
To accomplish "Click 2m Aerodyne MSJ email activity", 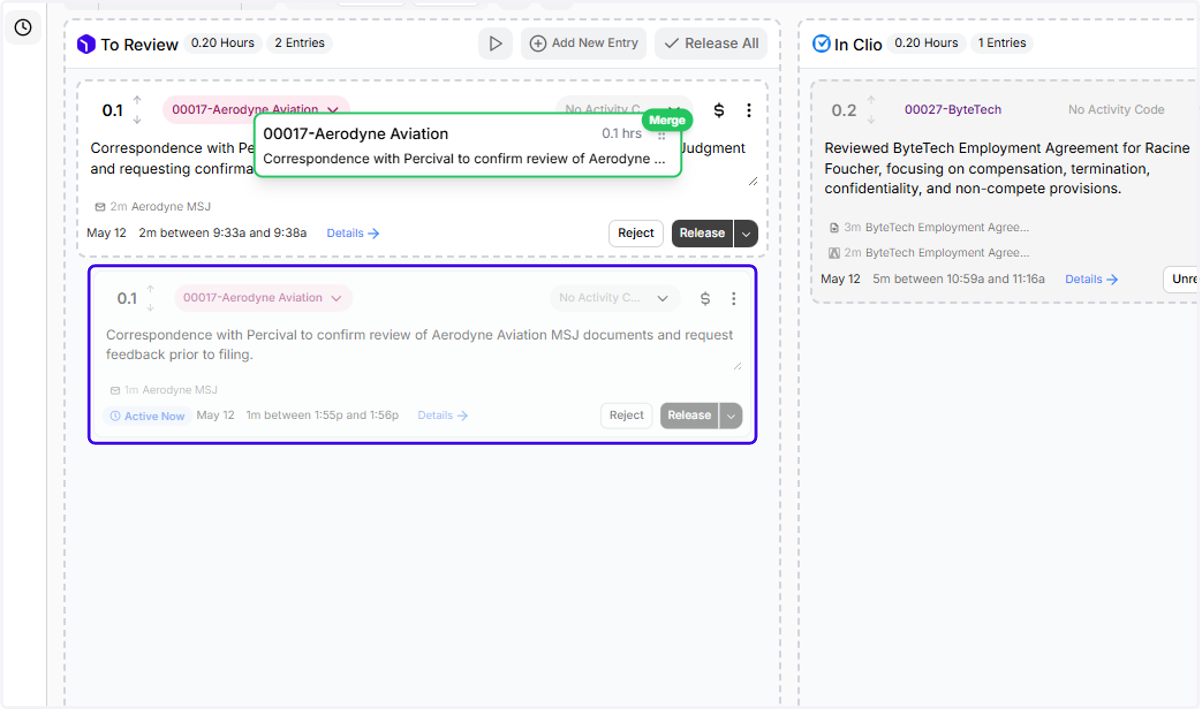I will click(x=152, y=207).
